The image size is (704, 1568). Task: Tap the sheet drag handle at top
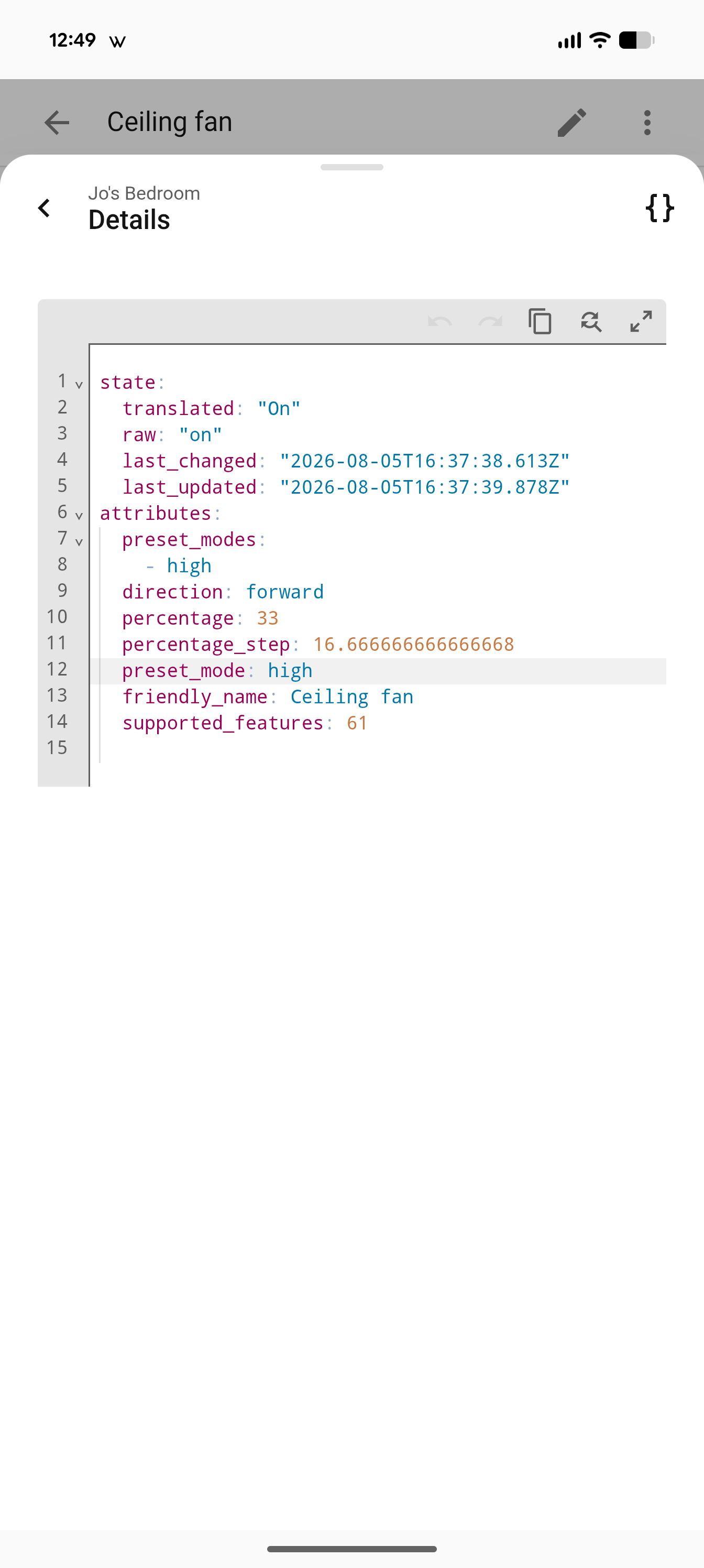coord(351,167)
